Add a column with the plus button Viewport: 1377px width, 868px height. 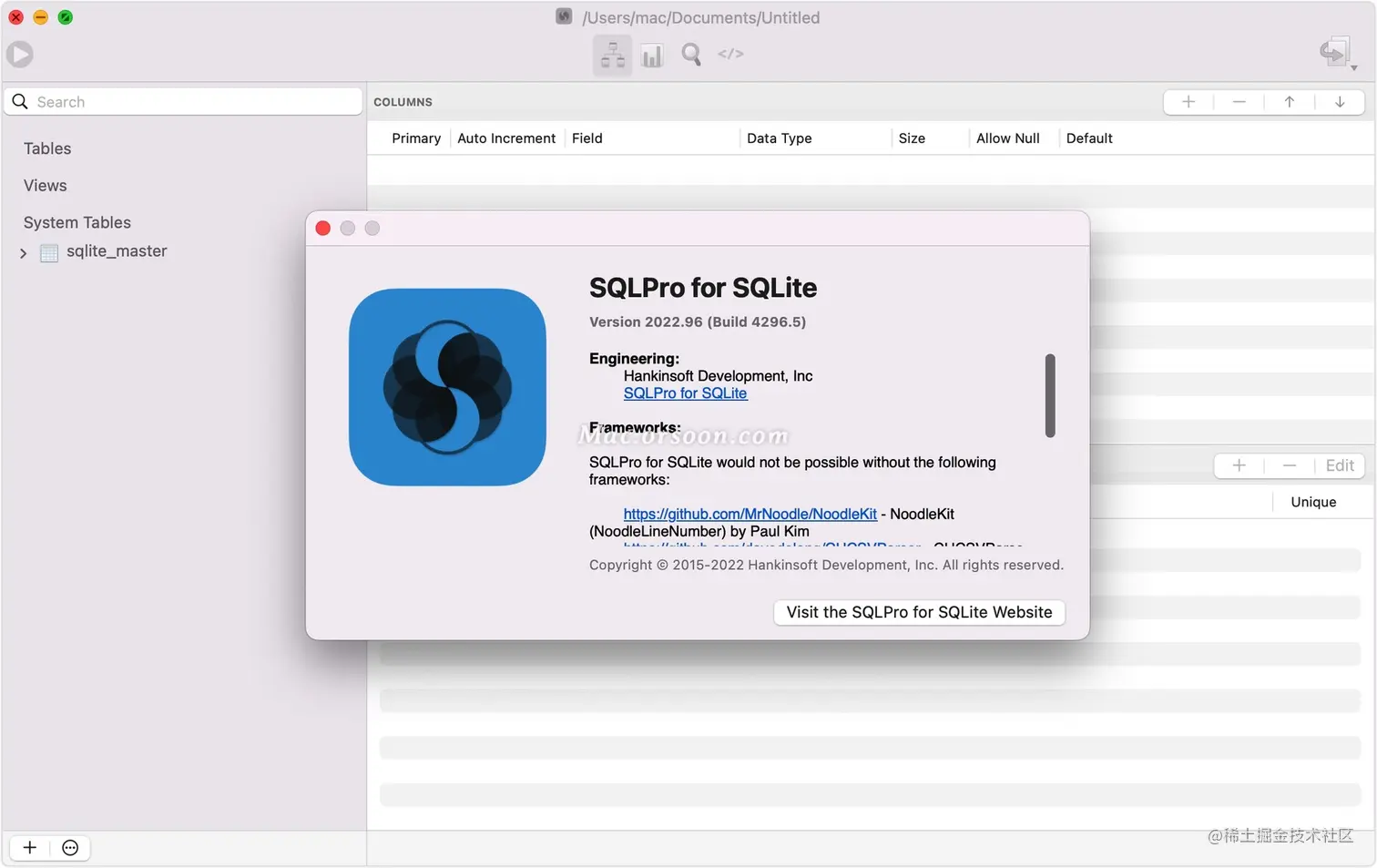click(x=1188, y=102)
